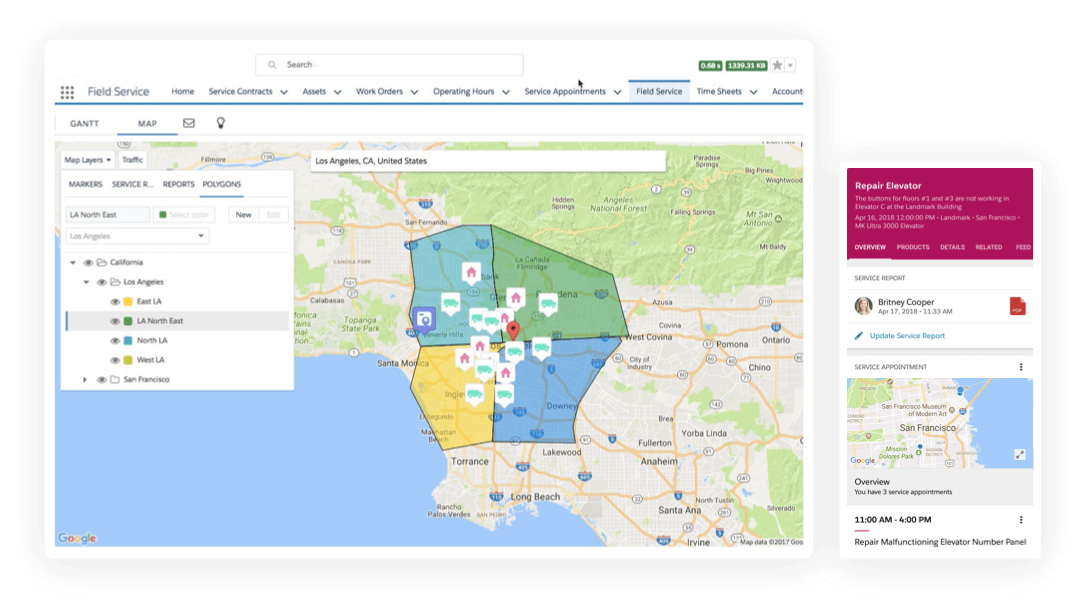The image size is (1086, 608).
Task: Open the Map Layers dropdown
Action: coord(87,160)
